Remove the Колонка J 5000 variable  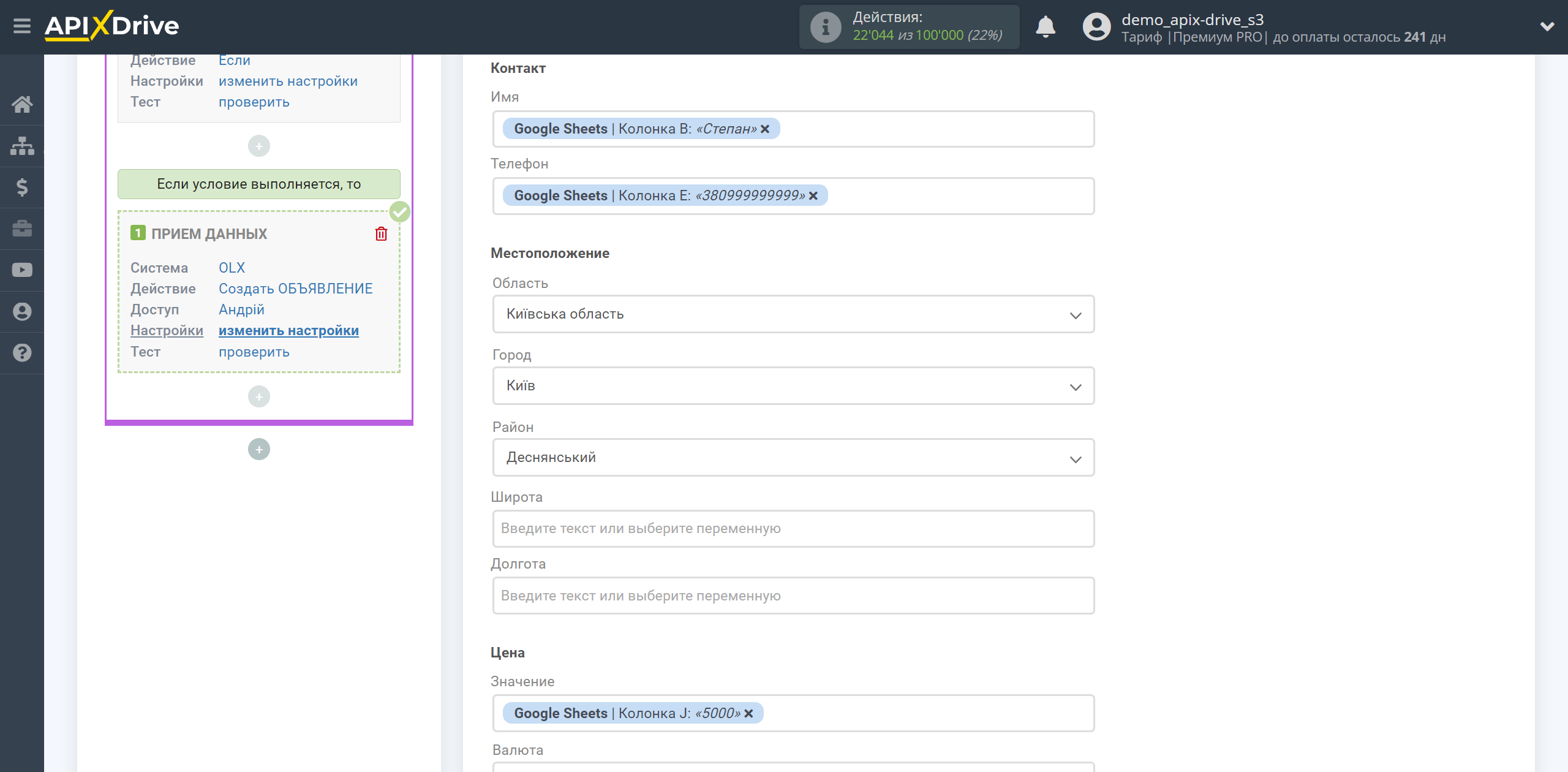pyautogui.click(x=748, y=713)
